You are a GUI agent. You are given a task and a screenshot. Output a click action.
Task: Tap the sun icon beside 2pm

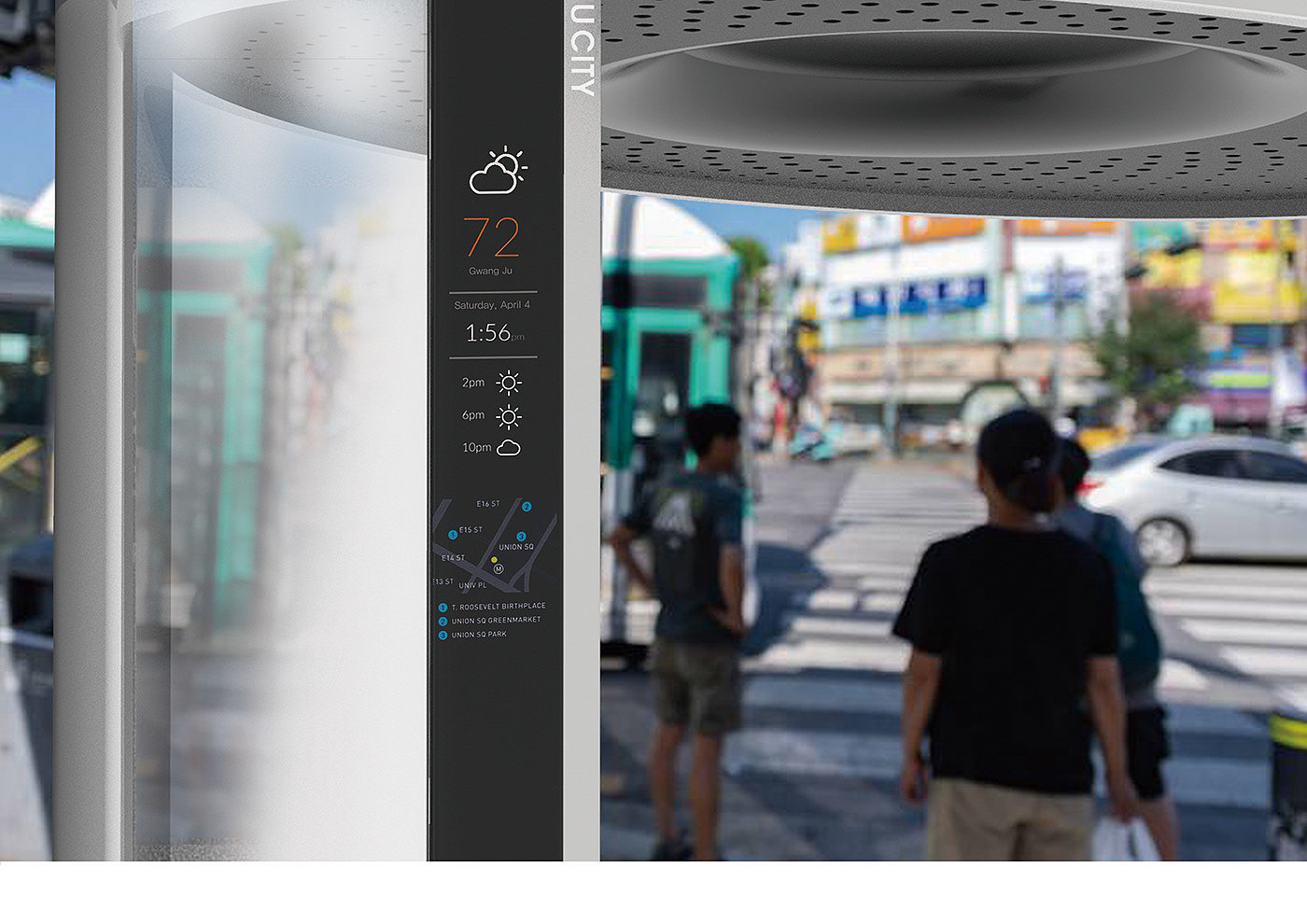tap(509, 383)
